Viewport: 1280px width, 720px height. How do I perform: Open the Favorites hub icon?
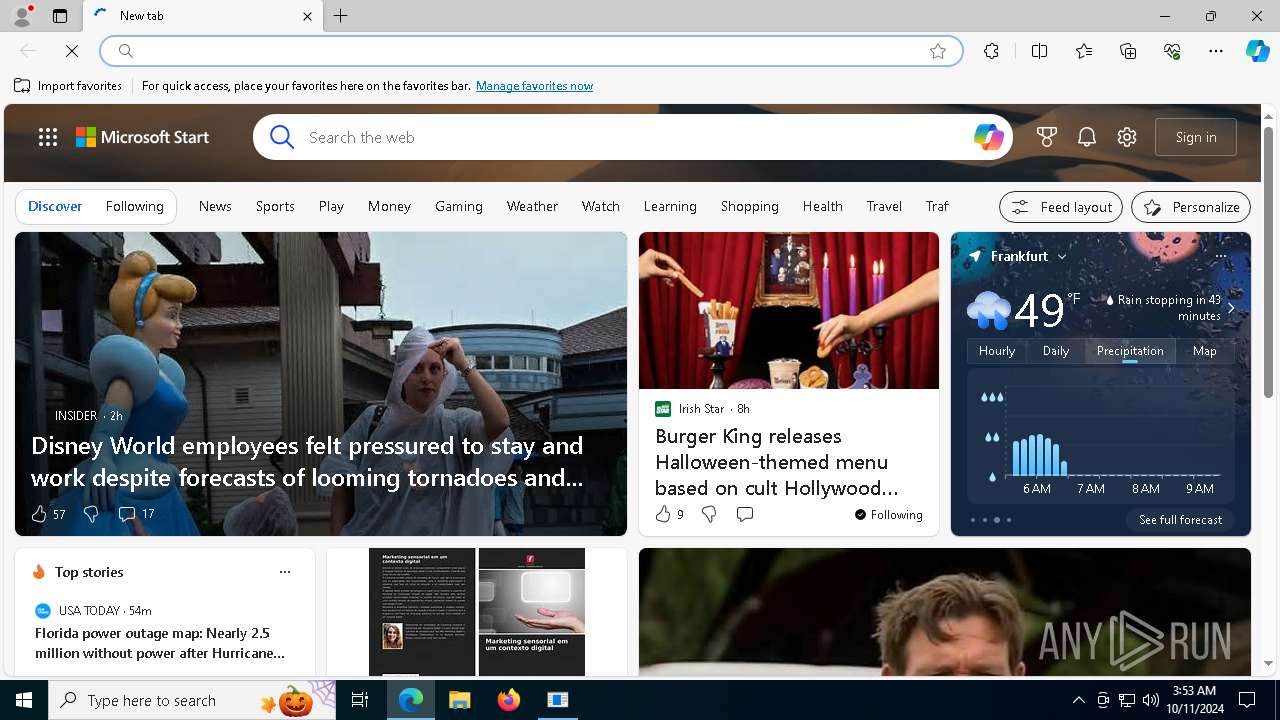[1084, 51]
